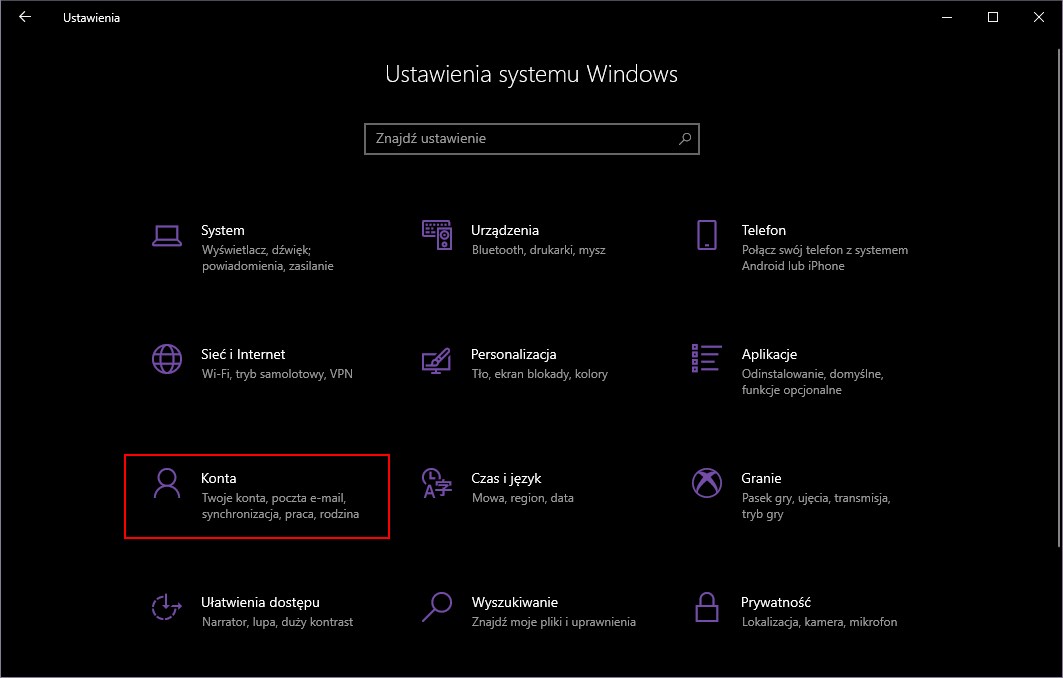Open the Czas i język label
This screenshot has width=1063, height=678.
(506, 479)
